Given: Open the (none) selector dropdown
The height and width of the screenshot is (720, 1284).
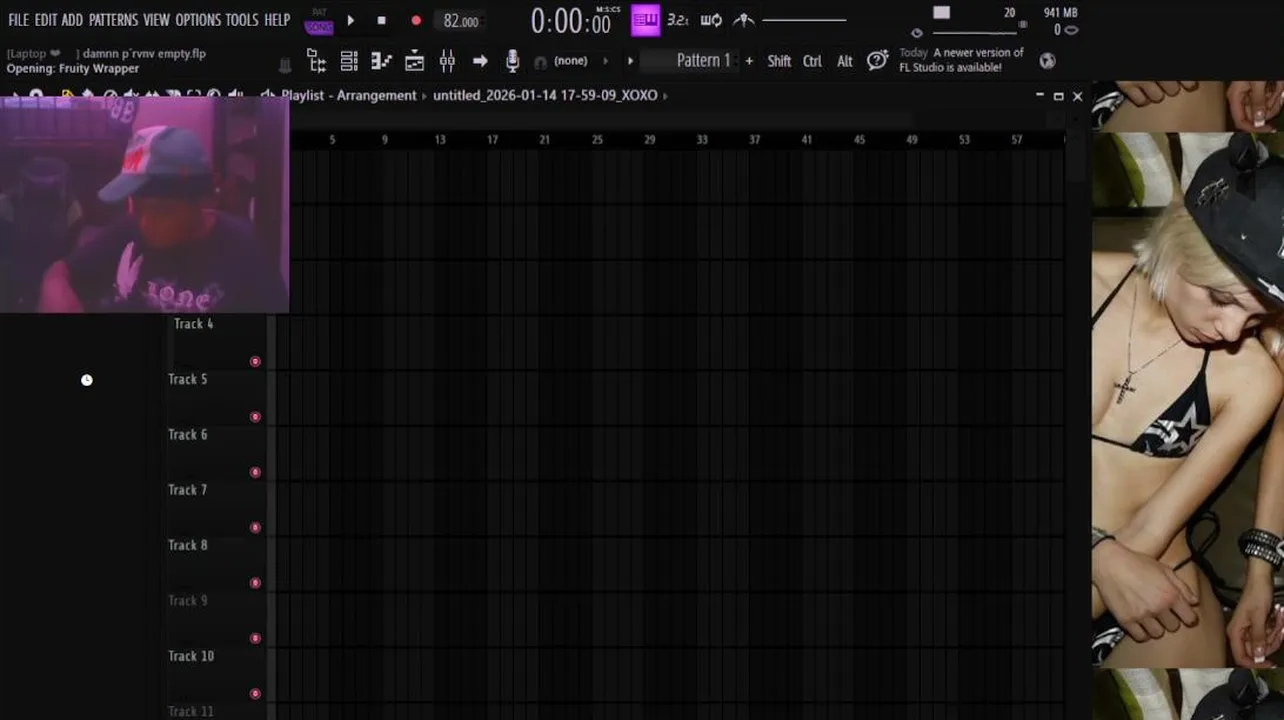Looking at the screenshot, I should pyautogui.click(x=571, y=61).
